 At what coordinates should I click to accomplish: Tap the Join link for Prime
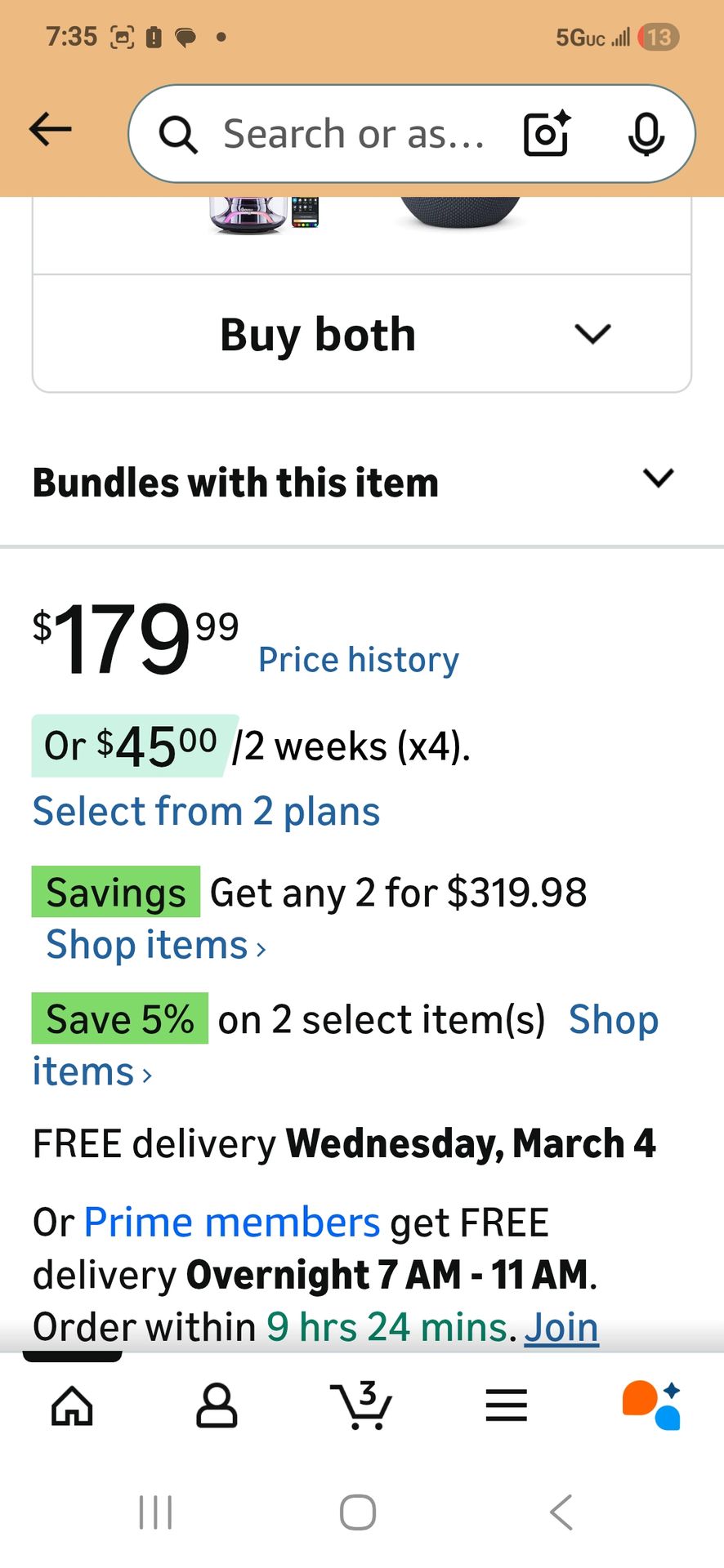[561, 1327]
